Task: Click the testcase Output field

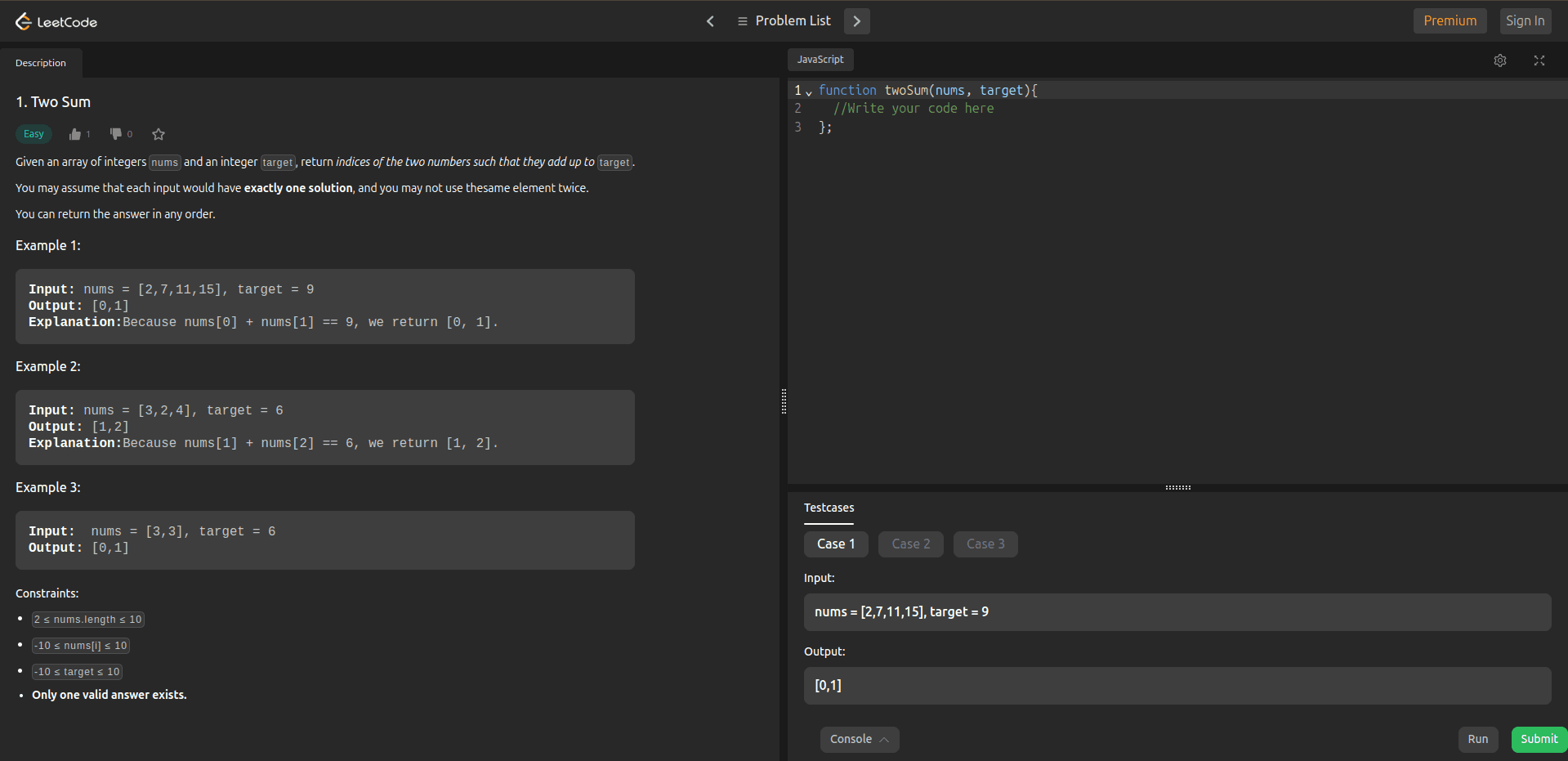Action: (1177, 686)
